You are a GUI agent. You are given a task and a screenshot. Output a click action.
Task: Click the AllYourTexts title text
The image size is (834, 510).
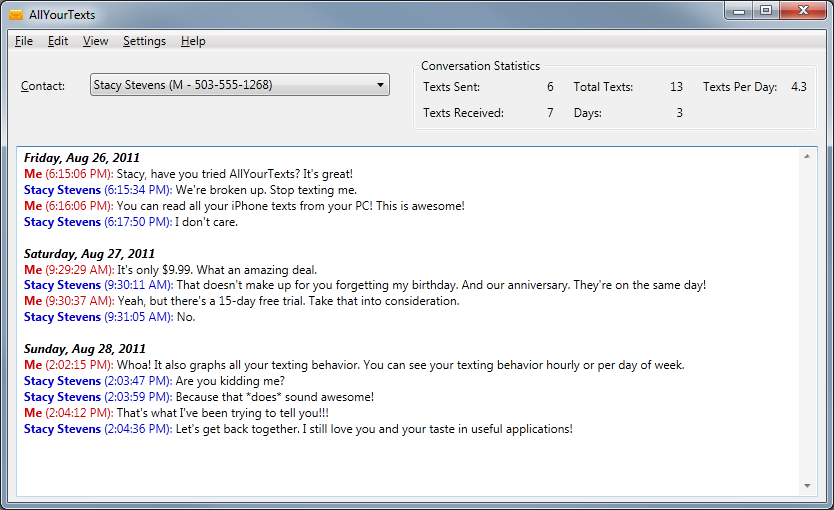tap(62, 15)
